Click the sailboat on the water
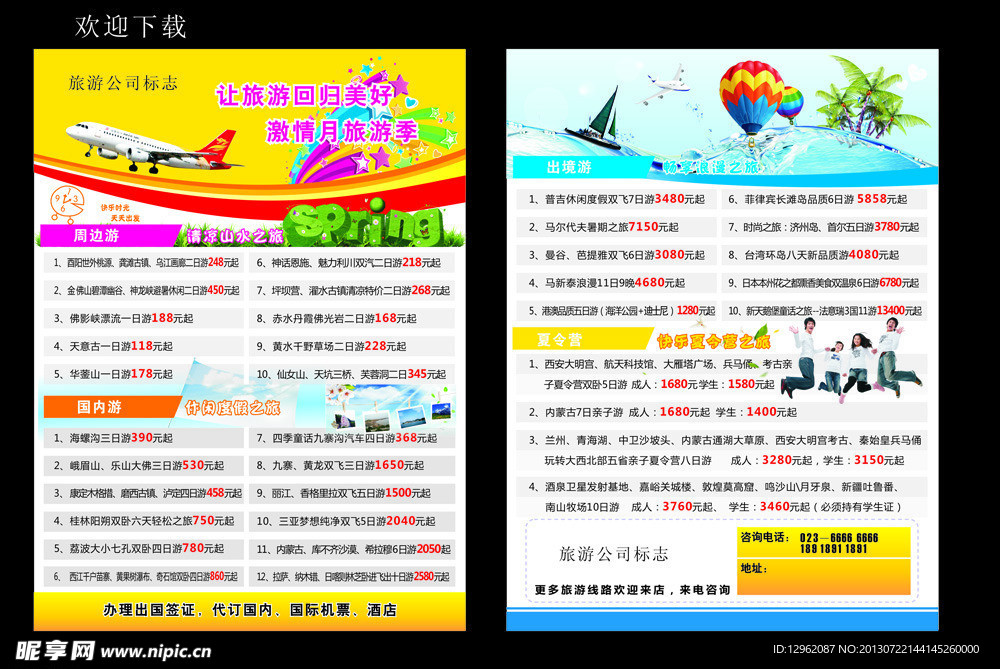The width and height of the screenshot is (1000, 669). (x=598, y=122)
